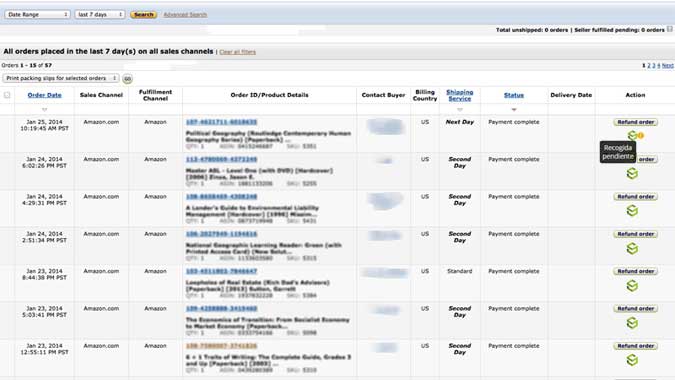Click the small icon beside Seller fulfilled pending
675x380 pixels.
tap(669, 29)
